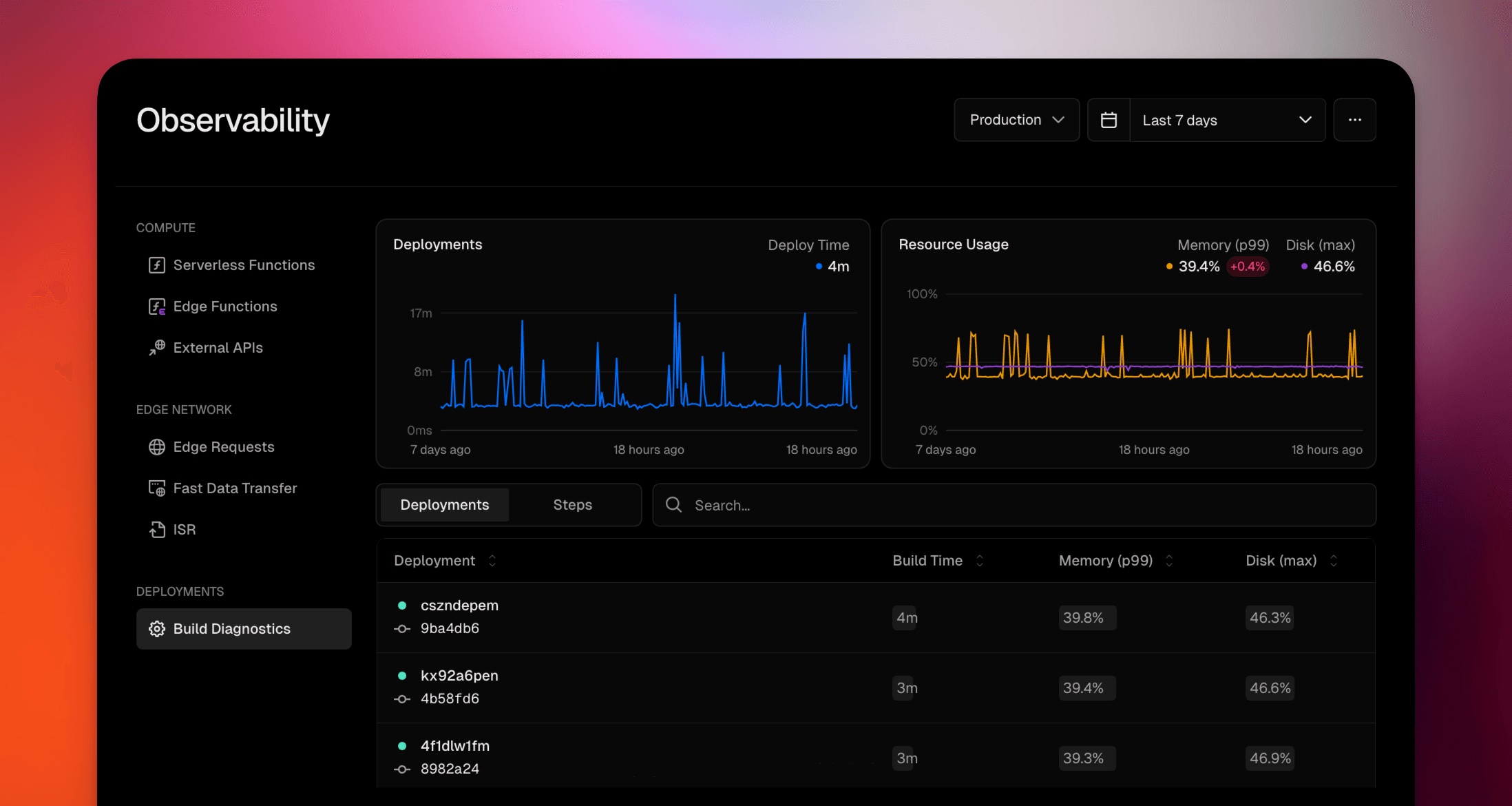This screenshot has height=806, width=1512.
Task: Open the three-dot more options menu
Action: pyautogui.click(x=1354, y=120)
